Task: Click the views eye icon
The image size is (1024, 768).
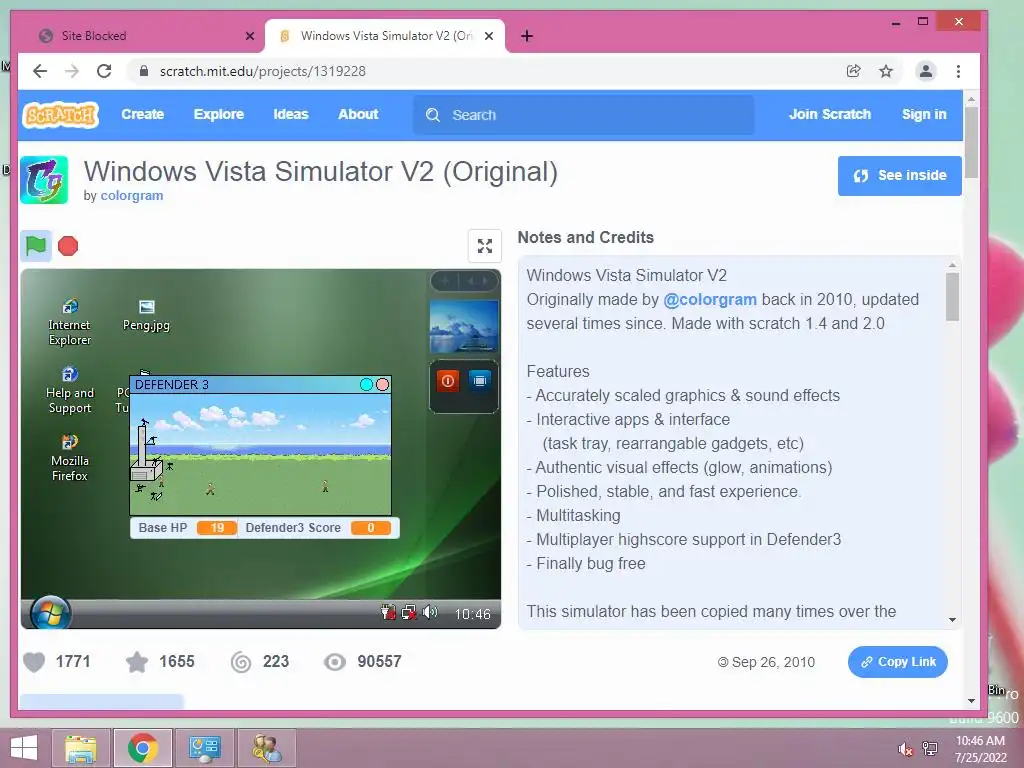Action: click(x=335, y=662)
